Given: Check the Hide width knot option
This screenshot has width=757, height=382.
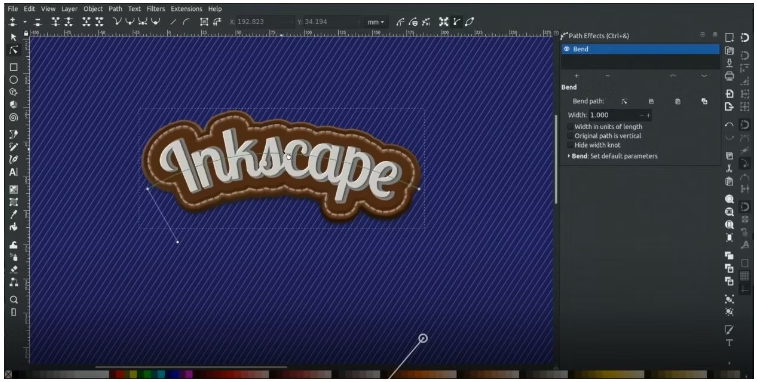Looking at the screenshot, I should (x=570, y=145).
